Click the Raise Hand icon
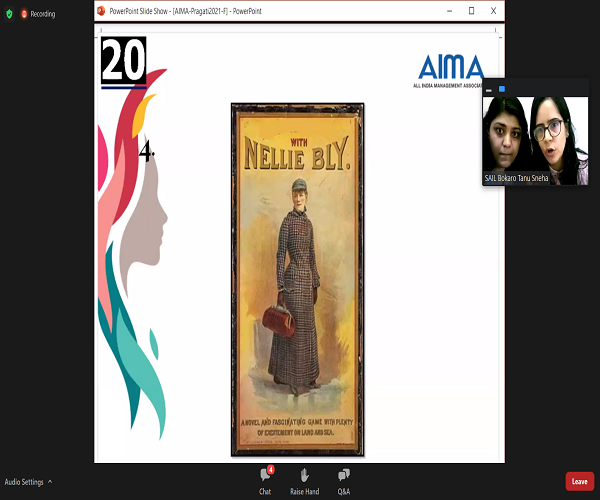 [305, 475]
